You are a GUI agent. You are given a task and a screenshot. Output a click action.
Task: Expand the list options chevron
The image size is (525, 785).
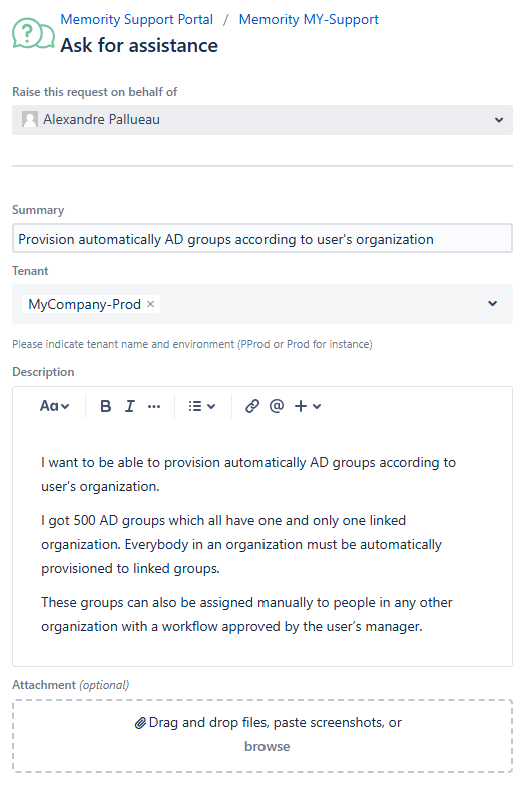click(211, 407)
